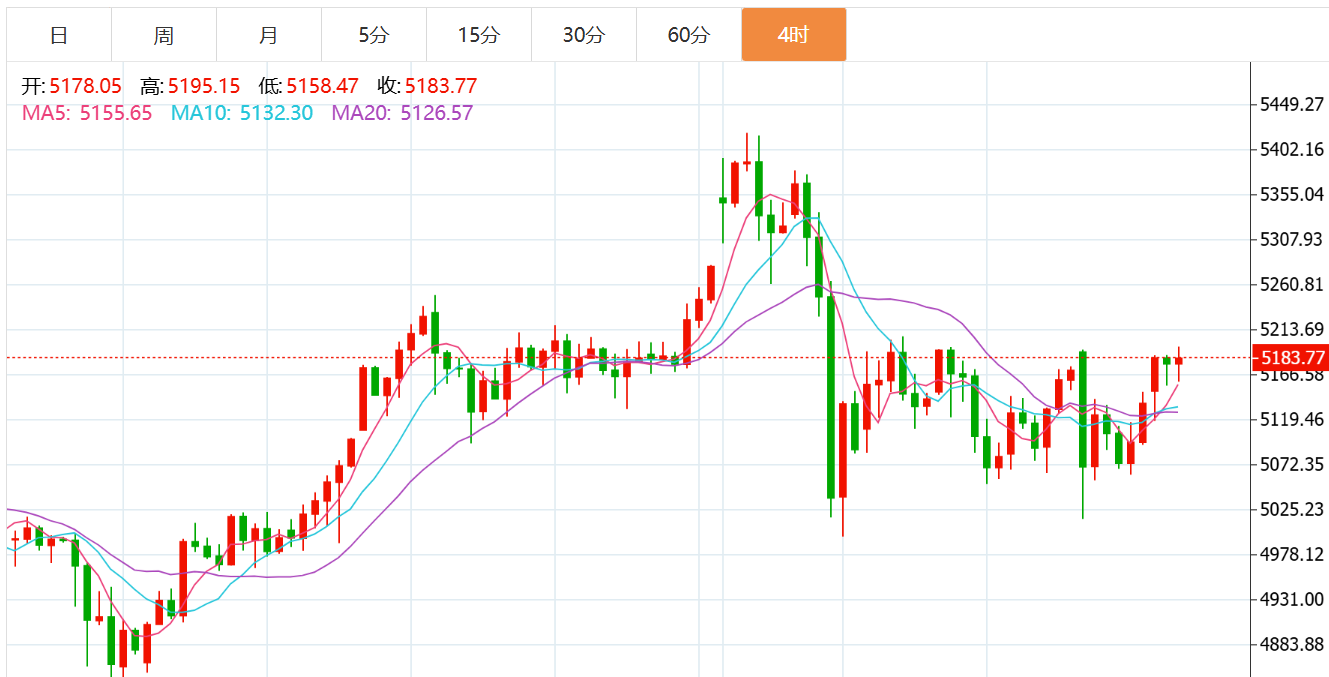Select the 周 weekly timeframe tab
Screen dimensions: 1329x677
click(x=164, y=35)
